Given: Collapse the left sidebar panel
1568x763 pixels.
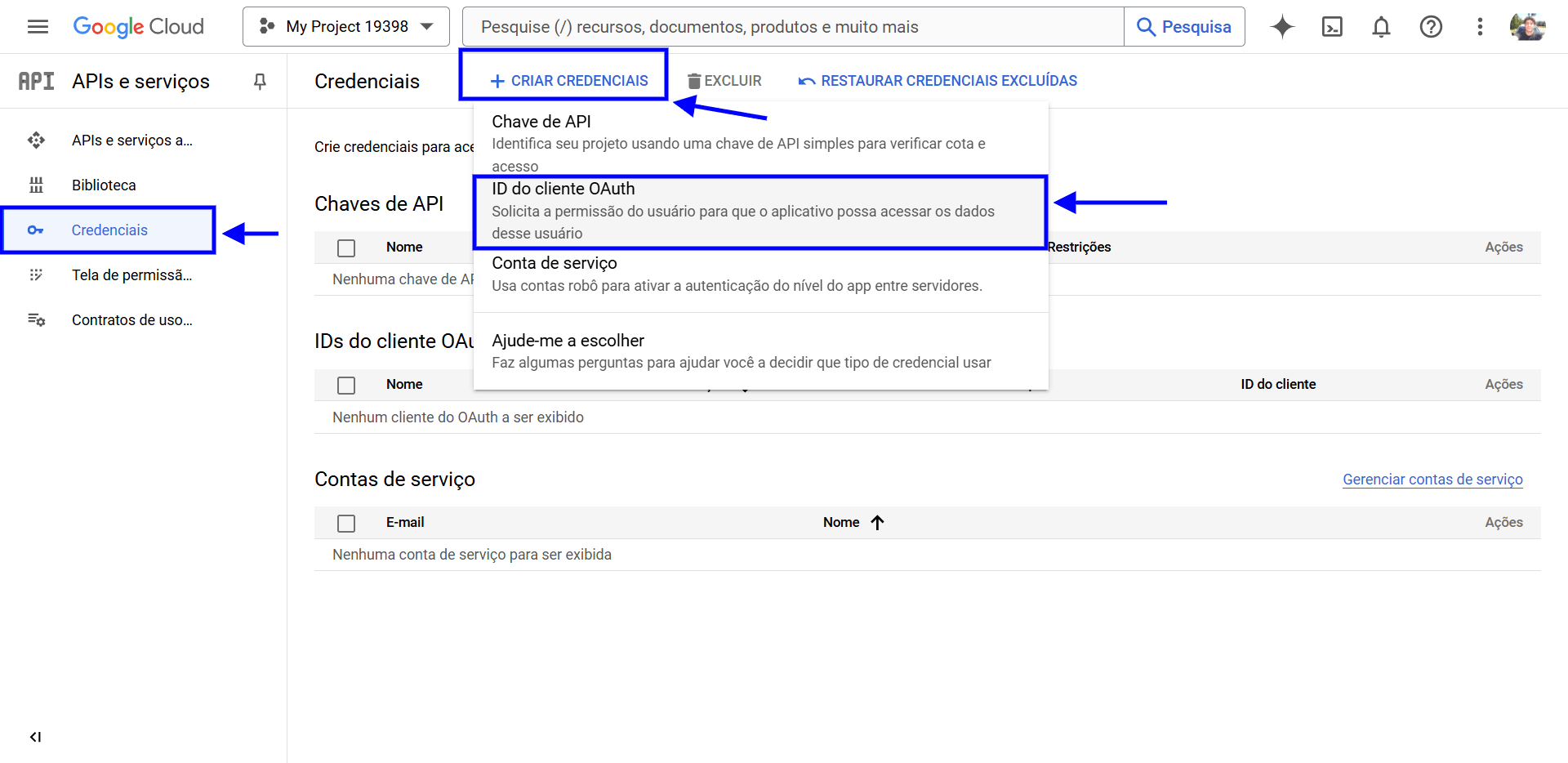Looking at the screenshot, I should [x=35, y=737].
